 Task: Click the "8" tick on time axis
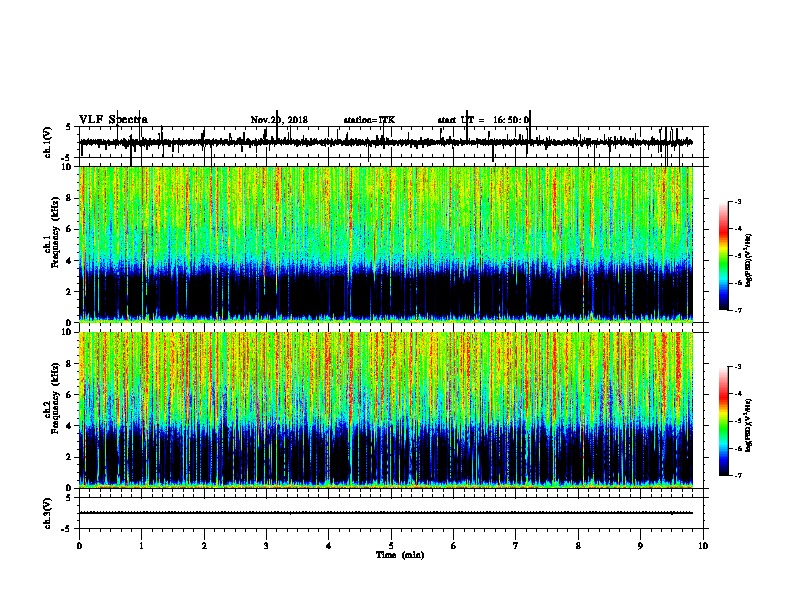578,546
